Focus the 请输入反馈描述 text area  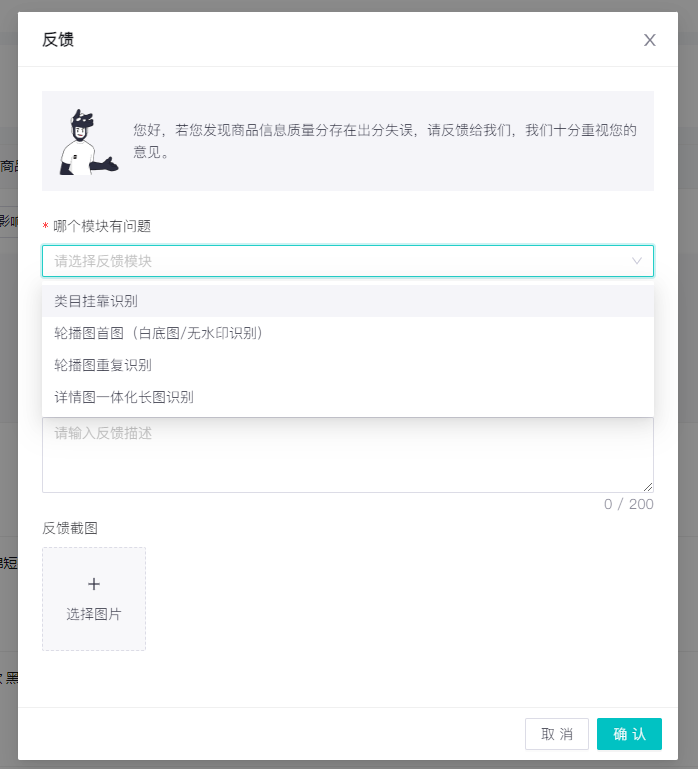click(x=348, y=455)
